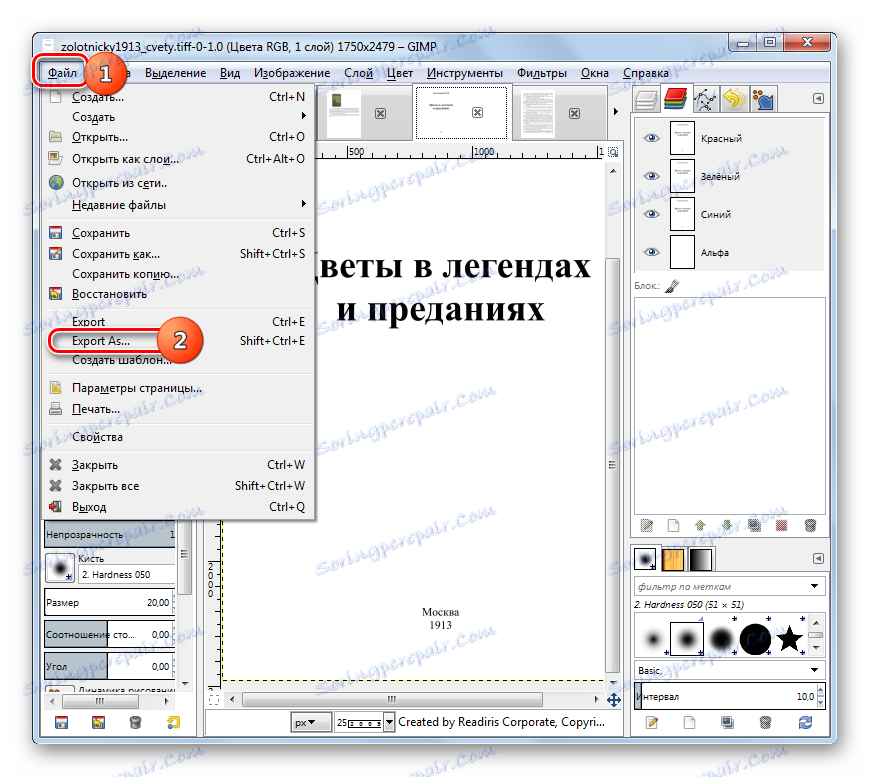Screen dimensions: 870x777
Task: Raise the selected channel
Action: (700, 525)
